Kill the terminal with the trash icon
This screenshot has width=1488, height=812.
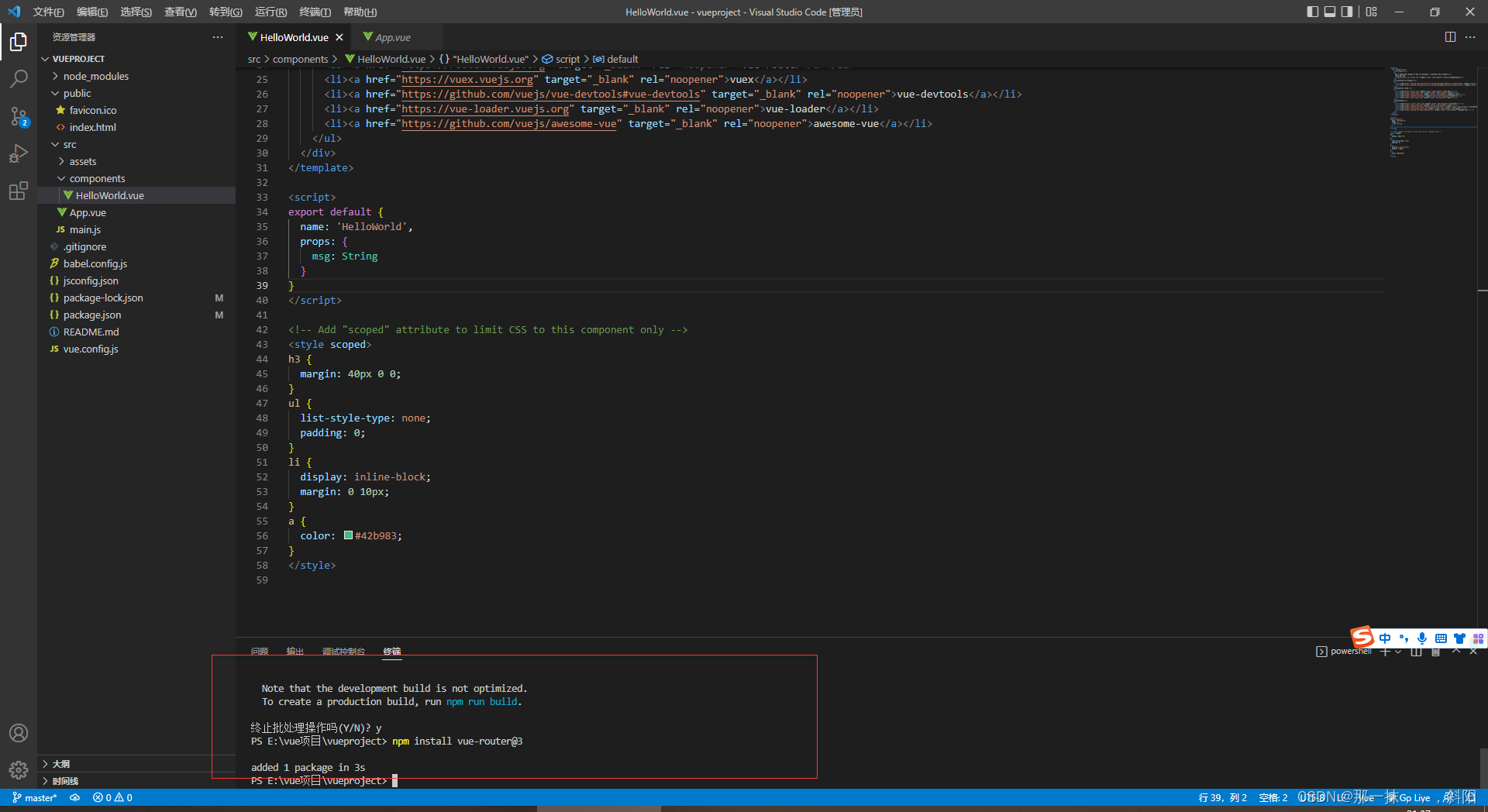pyautogui.click(x=1436, y=652)
